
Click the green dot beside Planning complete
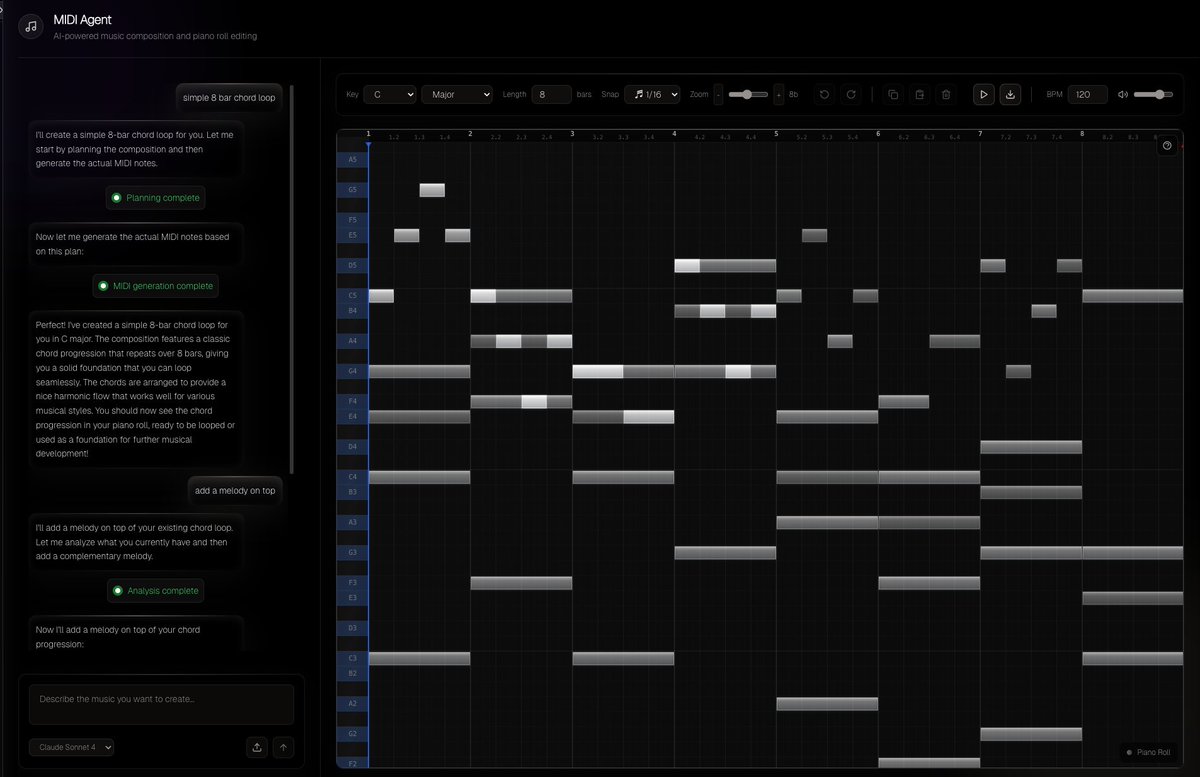(116, 198)
